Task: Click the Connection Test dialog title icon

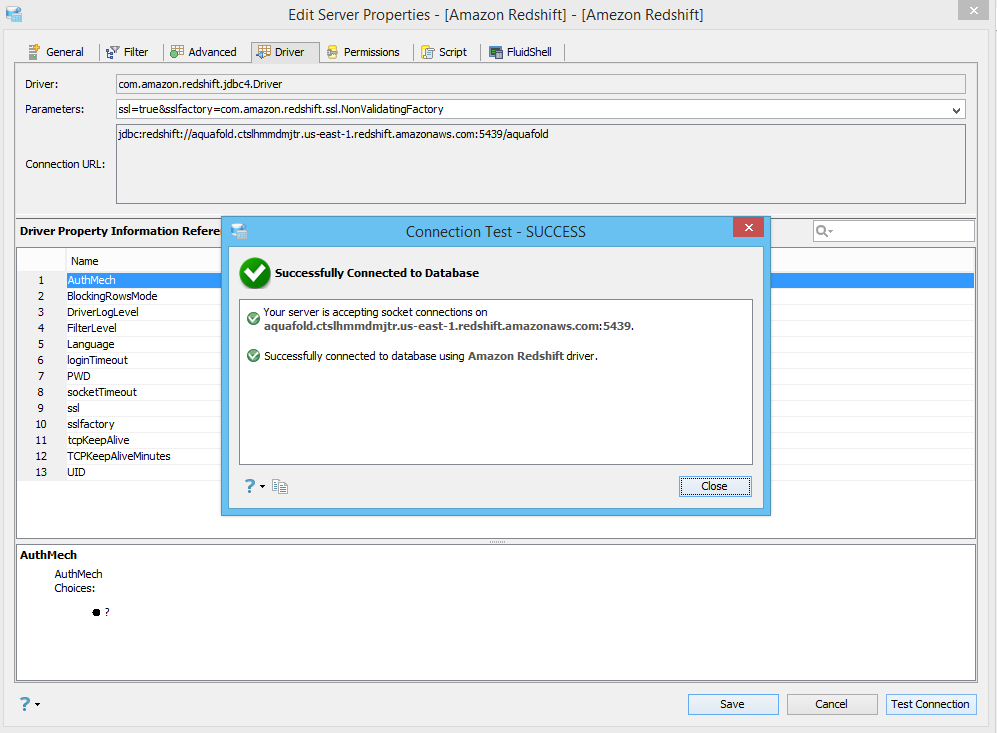Action: click(238, 231)
